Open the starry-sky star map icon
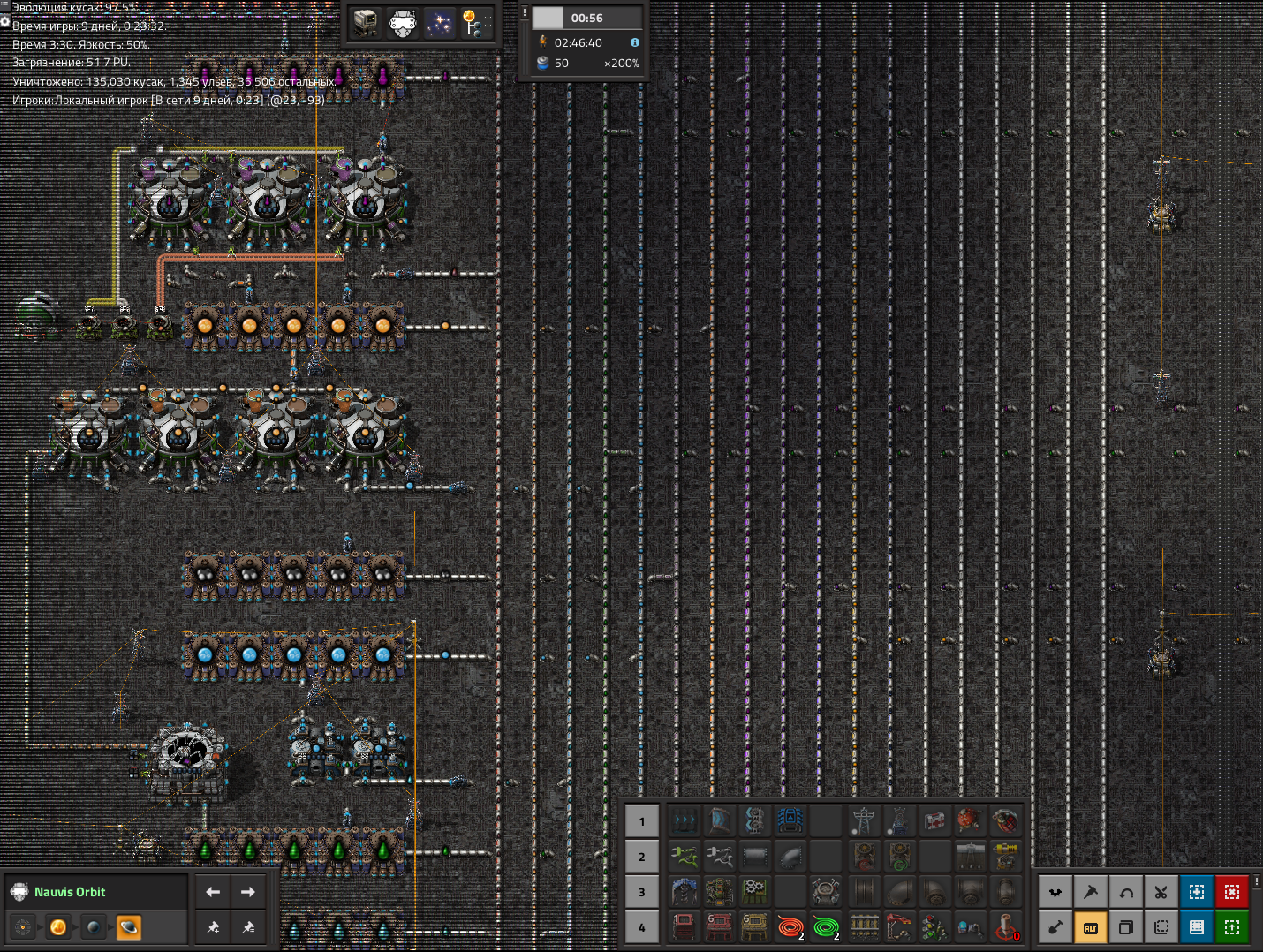Image resolution: width=1263 pixels, height=952 pixels. tap(440, 23)
